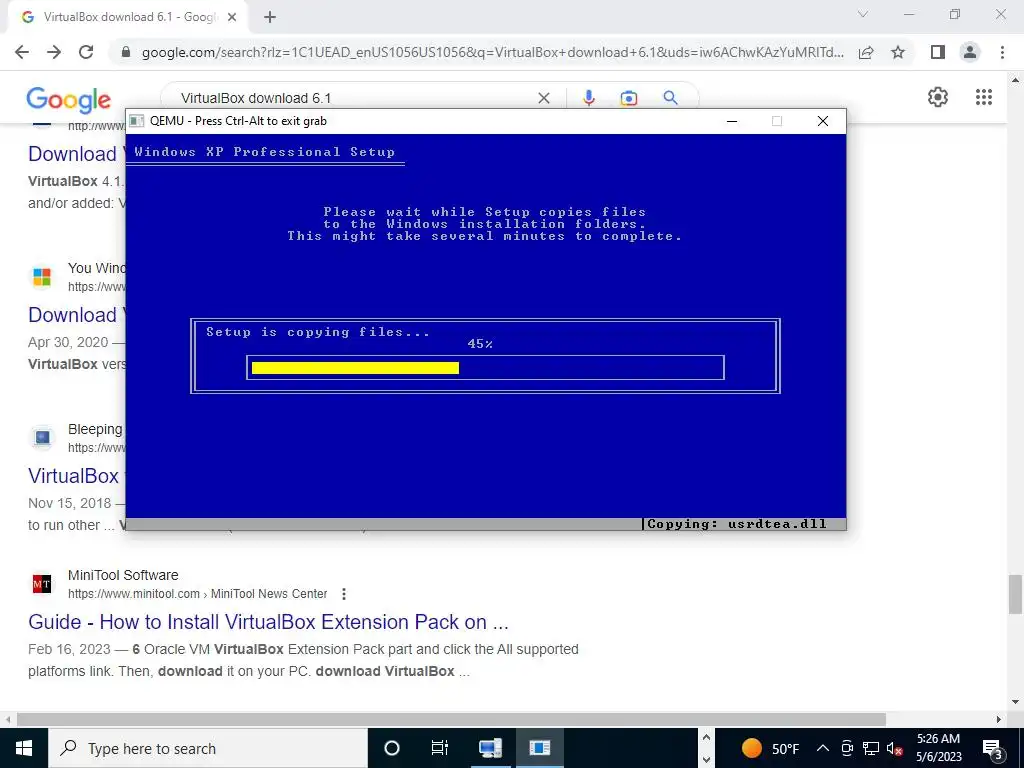
Task: Open the MiniTool VirtualBox Extension Pack guide
Action: coord(268,622)
